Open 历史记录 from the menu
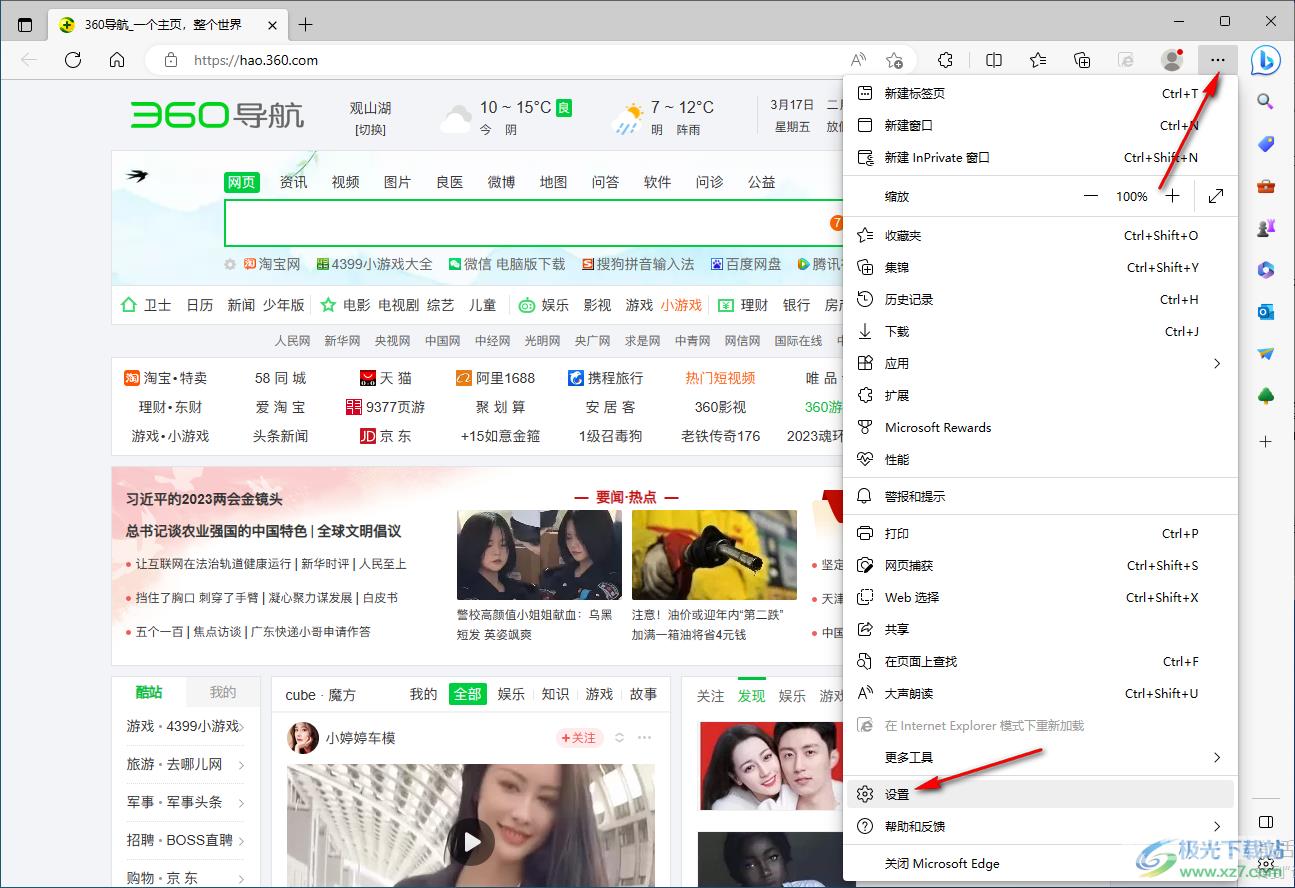Viewport: 1295px width, 888px height. (1040, 299)
